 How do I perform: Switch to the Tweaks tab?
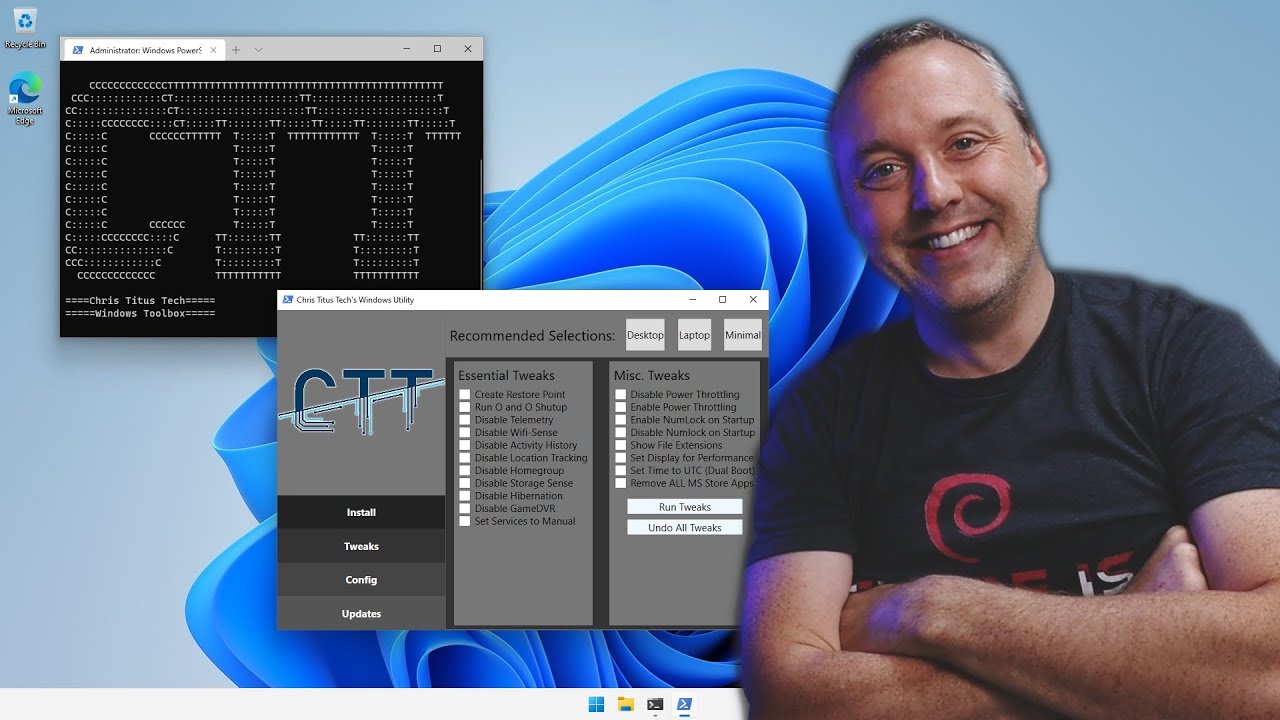361,546
